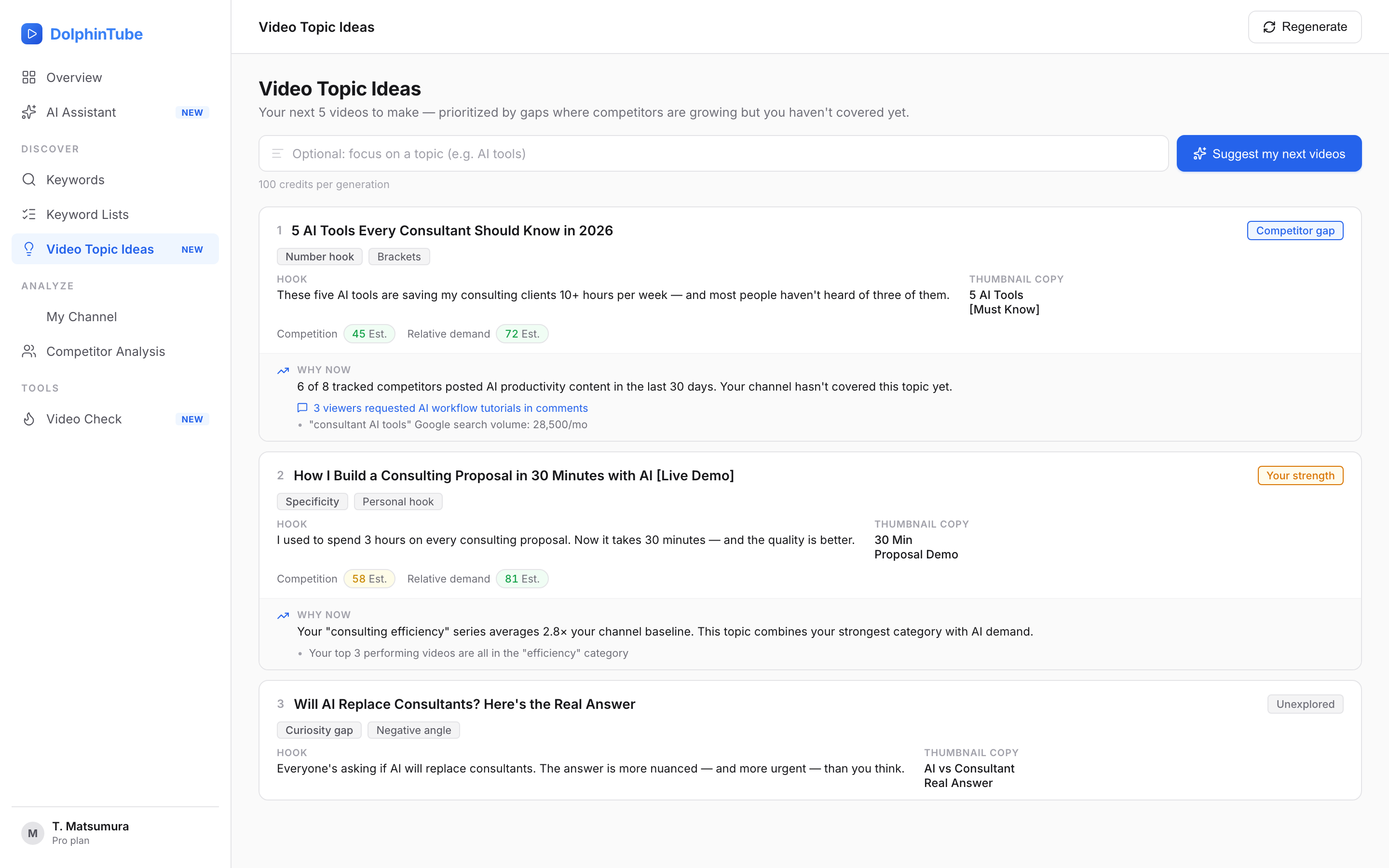Click the DolphinTube play logo icon
This screenshot has width=1389, height=868.
tap(31, 34)
